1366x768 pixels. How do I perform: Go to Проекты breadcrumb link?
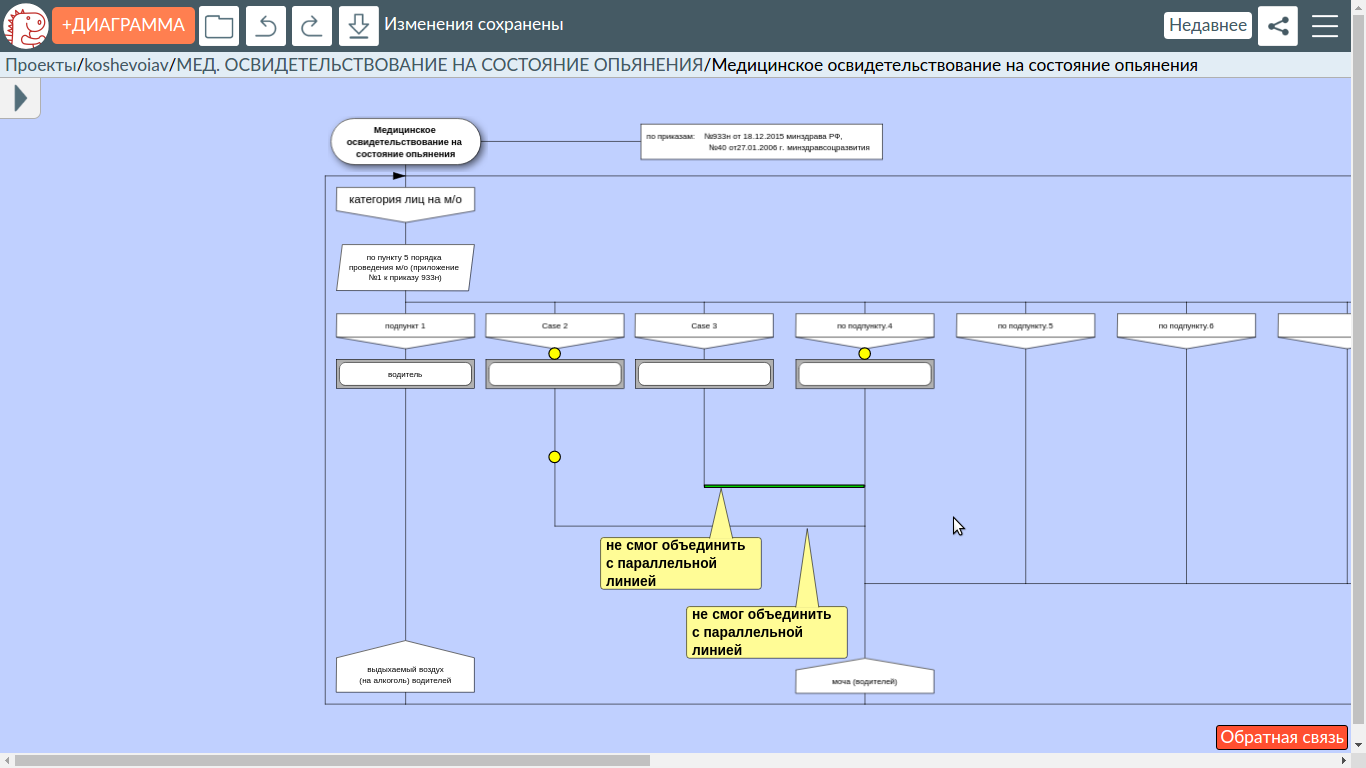40,66
